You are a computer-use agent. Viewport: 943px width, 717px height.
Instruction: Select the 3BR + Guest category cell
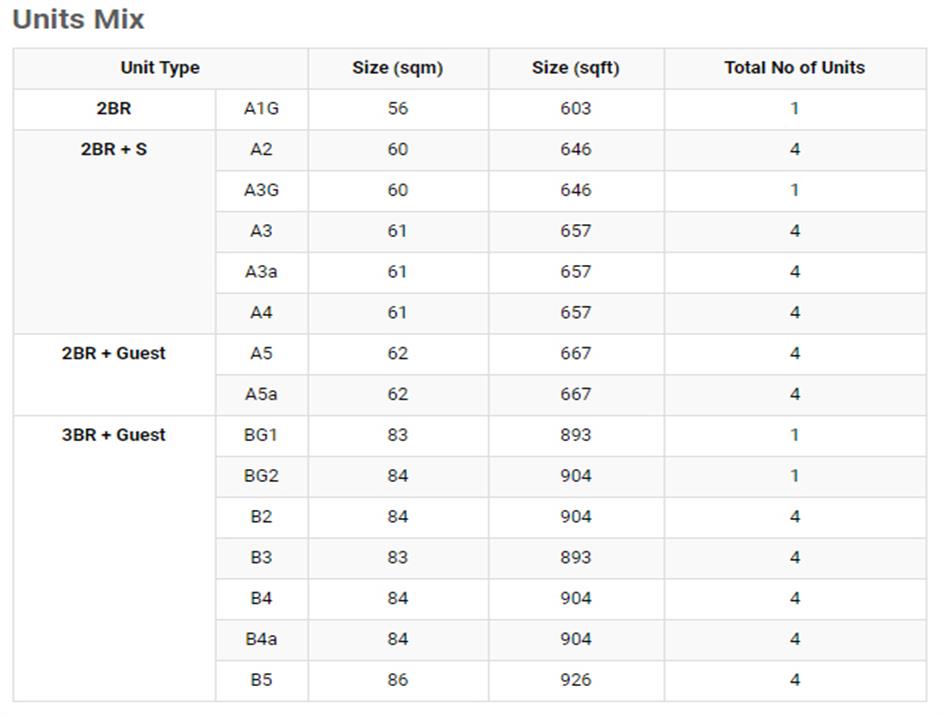click(114, 435)
